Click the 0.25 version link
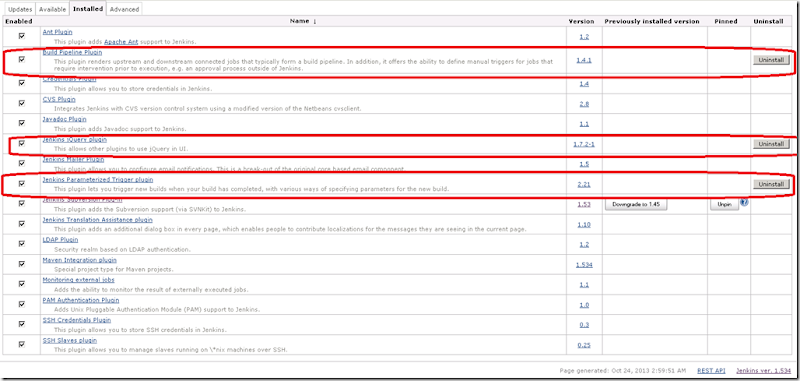800x381 pixels. click(x=584, y=345)
